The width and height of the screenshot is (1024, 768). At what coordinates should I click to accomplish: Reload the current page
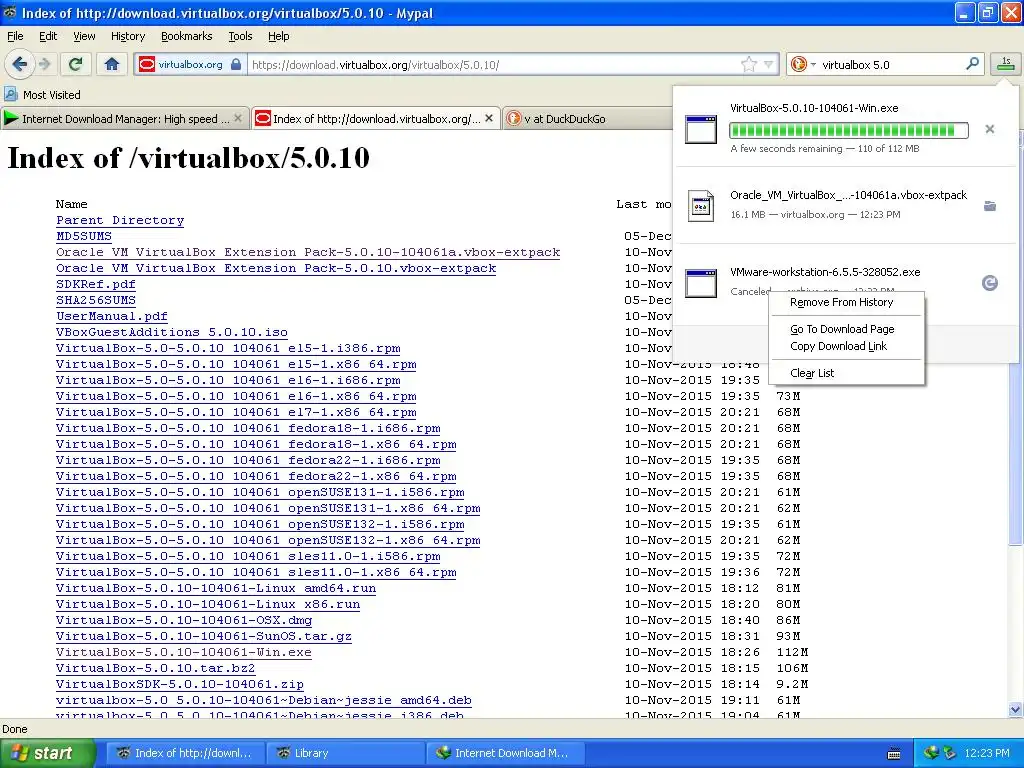[76, 64]
